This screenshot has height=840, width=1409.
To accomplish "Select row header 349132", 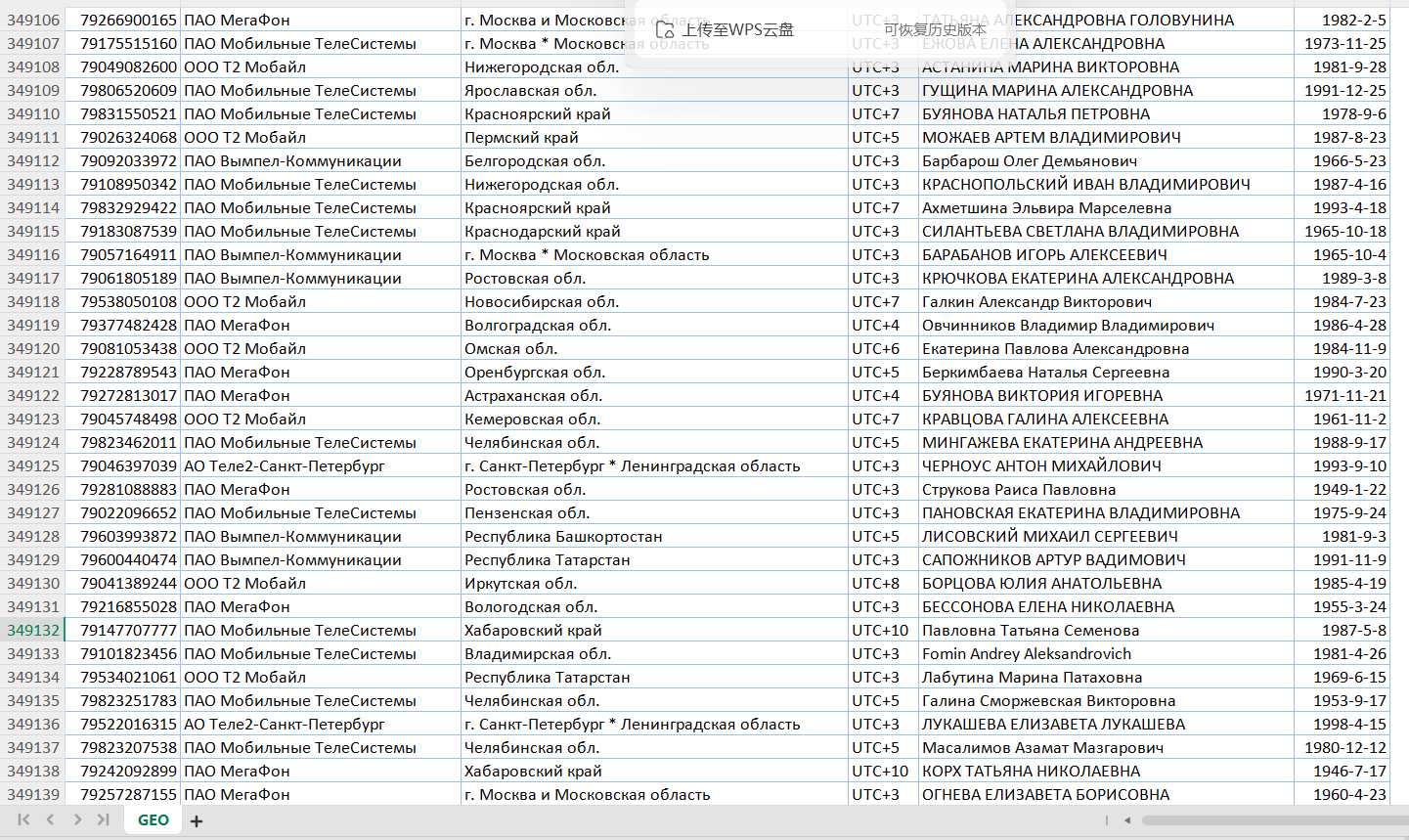I will tap(32, 630).
